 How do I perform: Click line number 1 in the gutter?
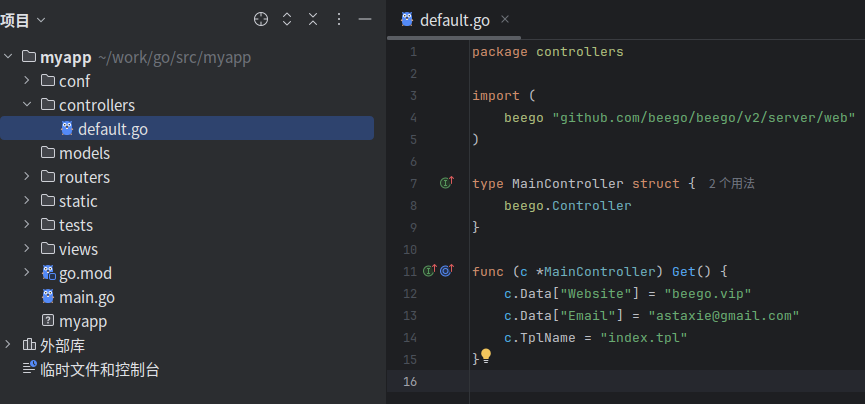[x=414, y=52]
